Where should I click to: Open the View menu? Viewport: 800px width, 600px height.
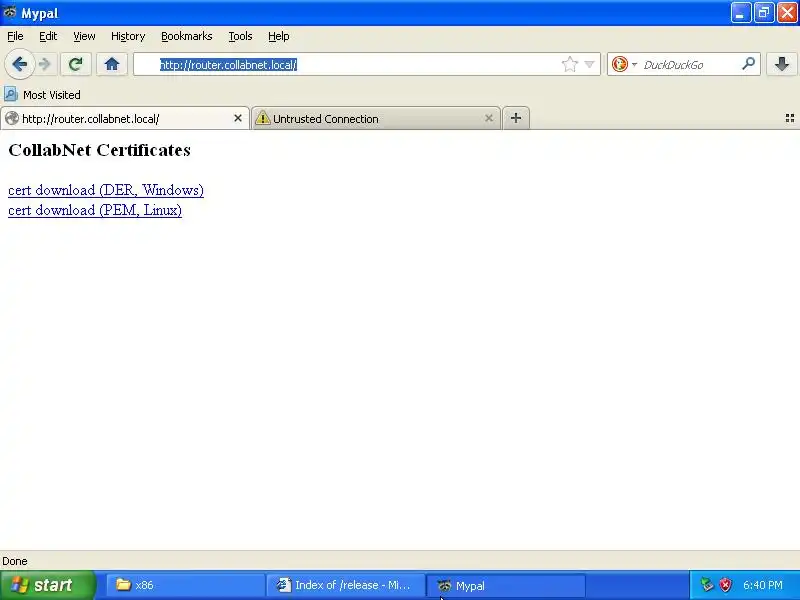(84, 36)
